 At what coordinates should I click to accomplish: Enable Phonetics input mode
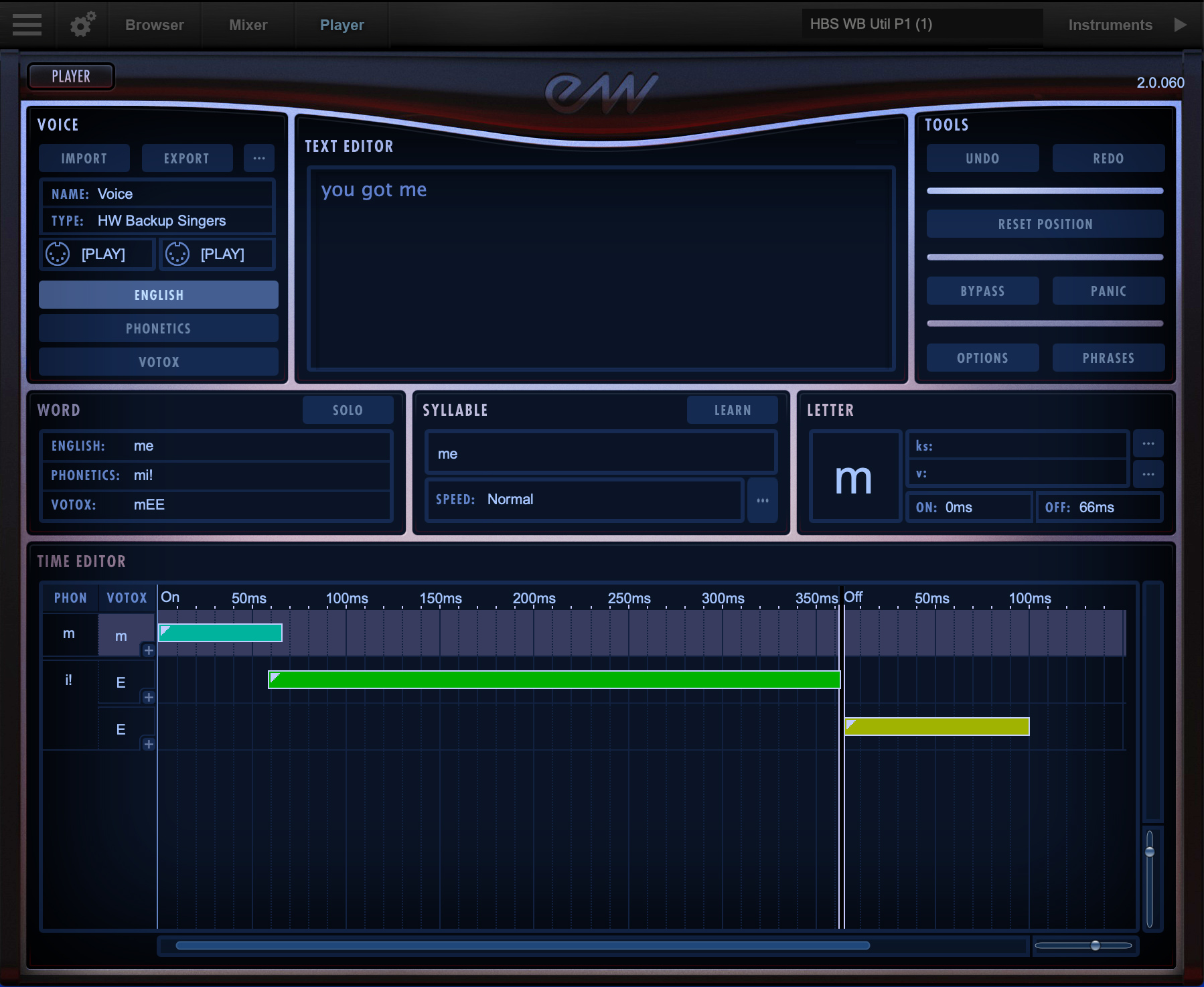(x=158, y=328)
